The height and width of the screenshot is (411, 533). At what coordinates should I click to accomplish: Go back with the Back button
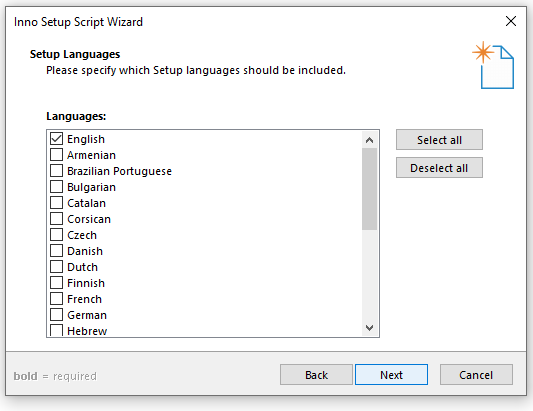click(x=316, y=375)
